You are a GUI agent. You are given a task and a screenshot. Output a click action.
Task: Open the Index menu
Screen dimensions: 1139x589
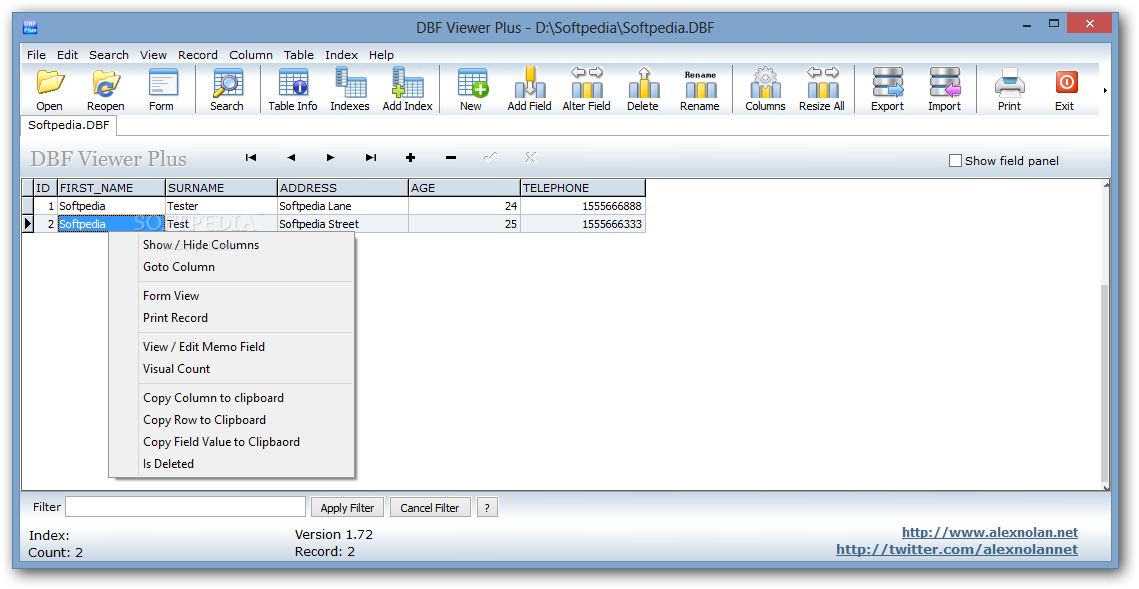(x=341, y=54)
